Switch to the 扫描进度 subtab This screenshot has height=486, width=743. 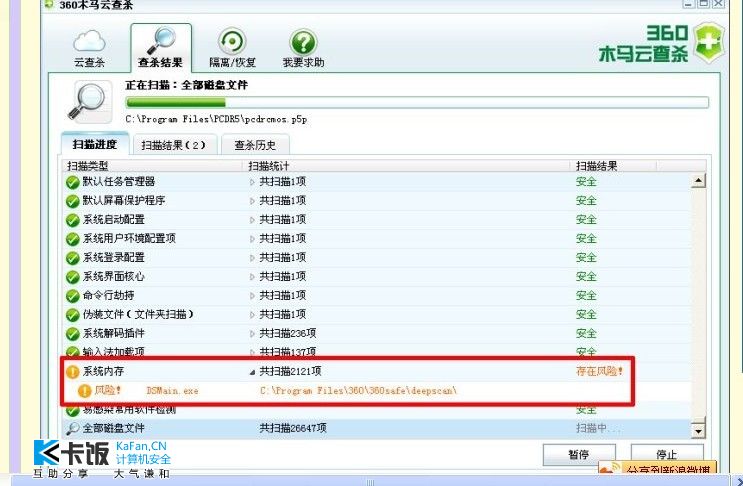(95, 144)
